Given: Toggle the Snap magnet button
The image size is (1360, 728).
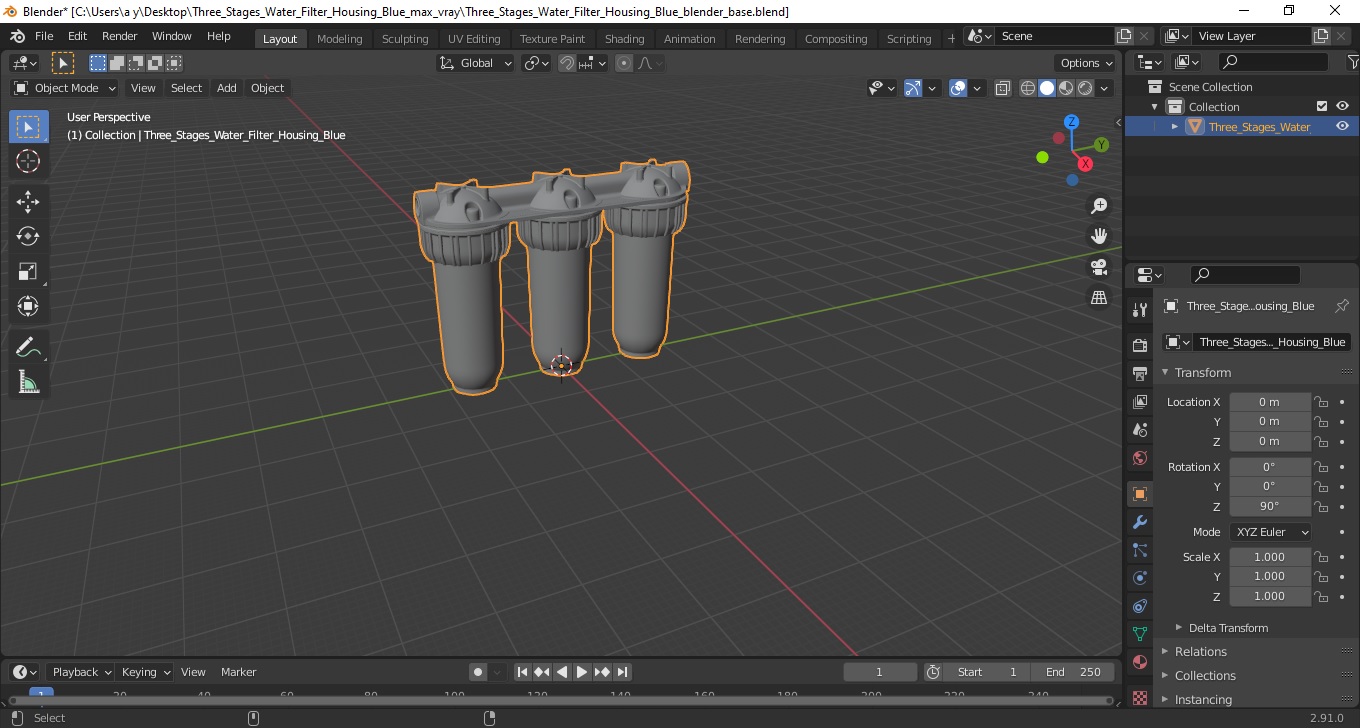Looking at the screenshot, I should tap(567, 63).
